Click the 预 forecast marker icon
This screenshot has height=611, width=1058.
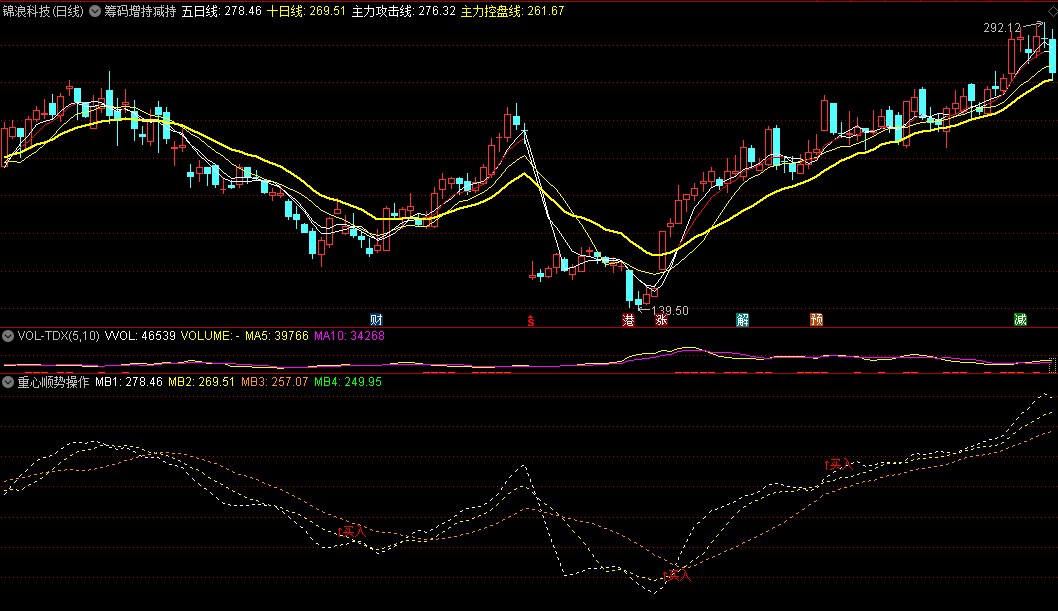816,320
